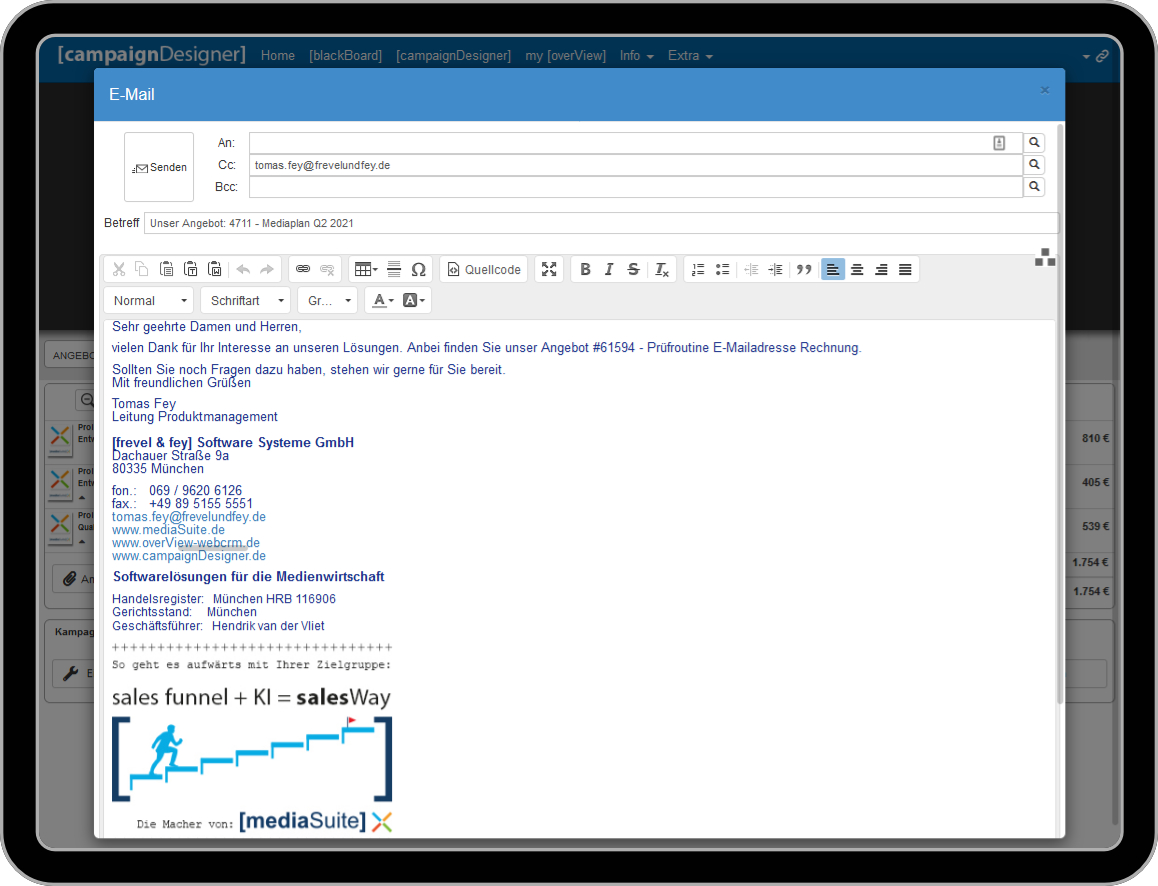The width and height of the screenshot is (1158, 886).
Task: Click Increase indent icon
Action: click(775, 269)
